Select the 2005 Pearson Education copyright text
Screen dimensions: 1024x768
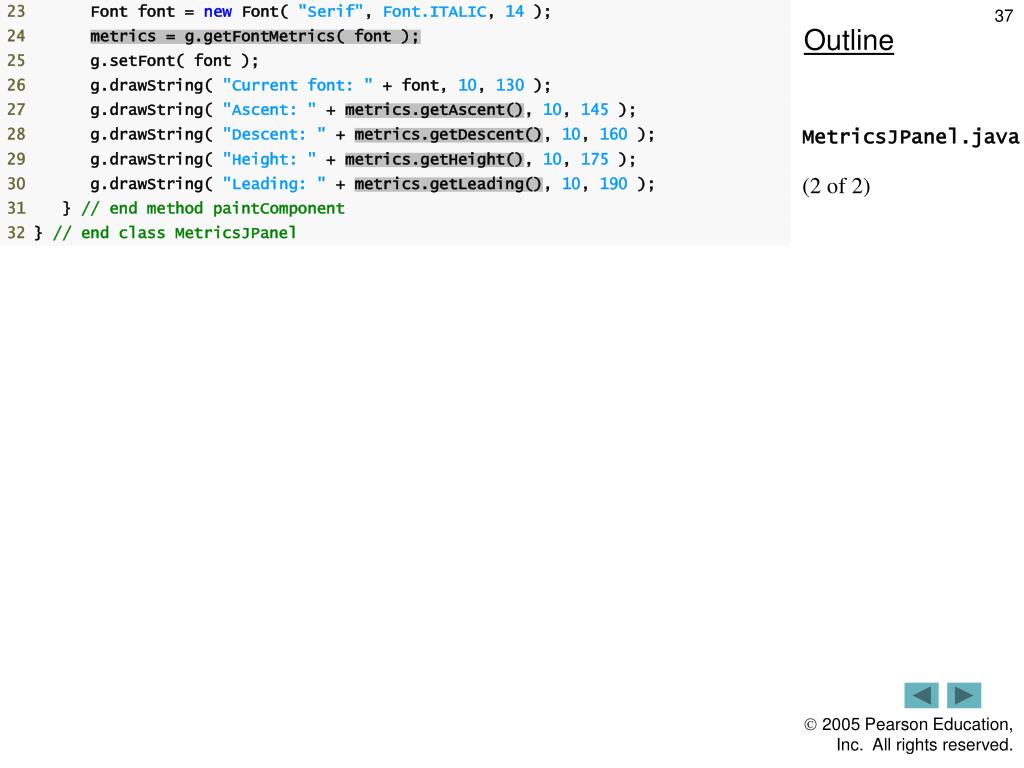tap(908, 735)
